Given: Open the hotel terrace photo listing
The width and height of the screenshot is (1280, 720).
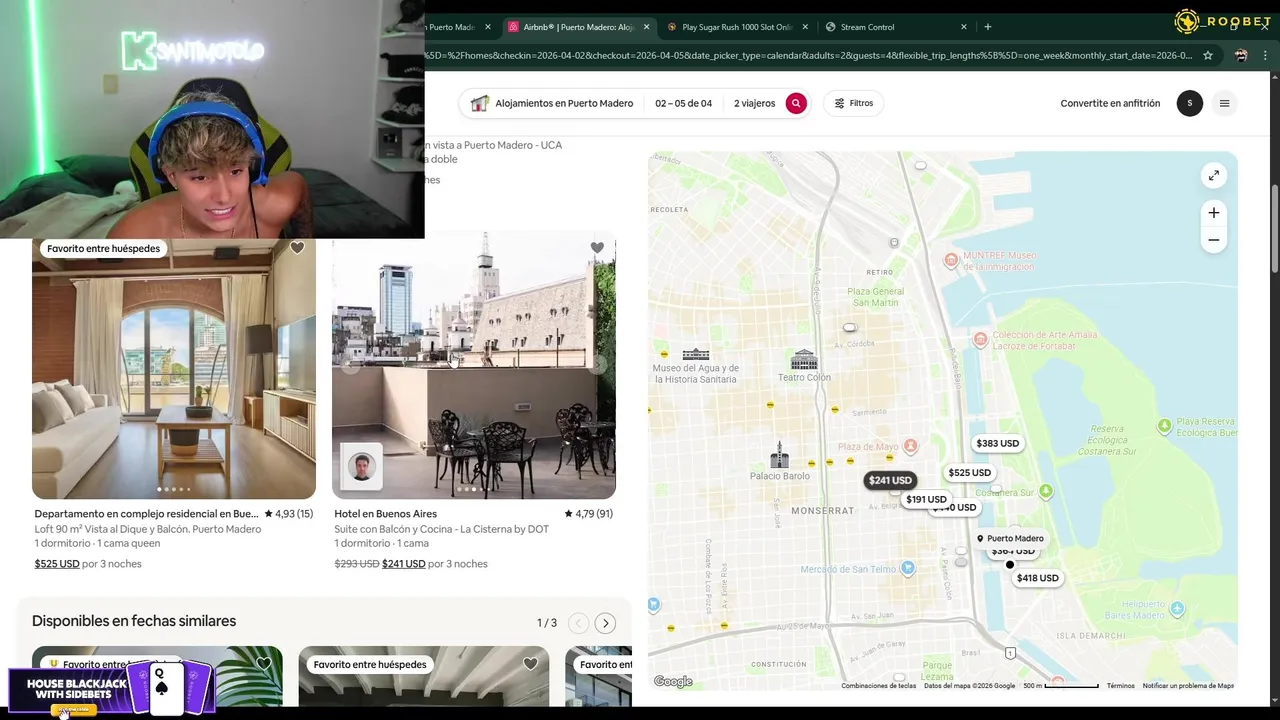Looking at the screenshot, I should [474, 365].
